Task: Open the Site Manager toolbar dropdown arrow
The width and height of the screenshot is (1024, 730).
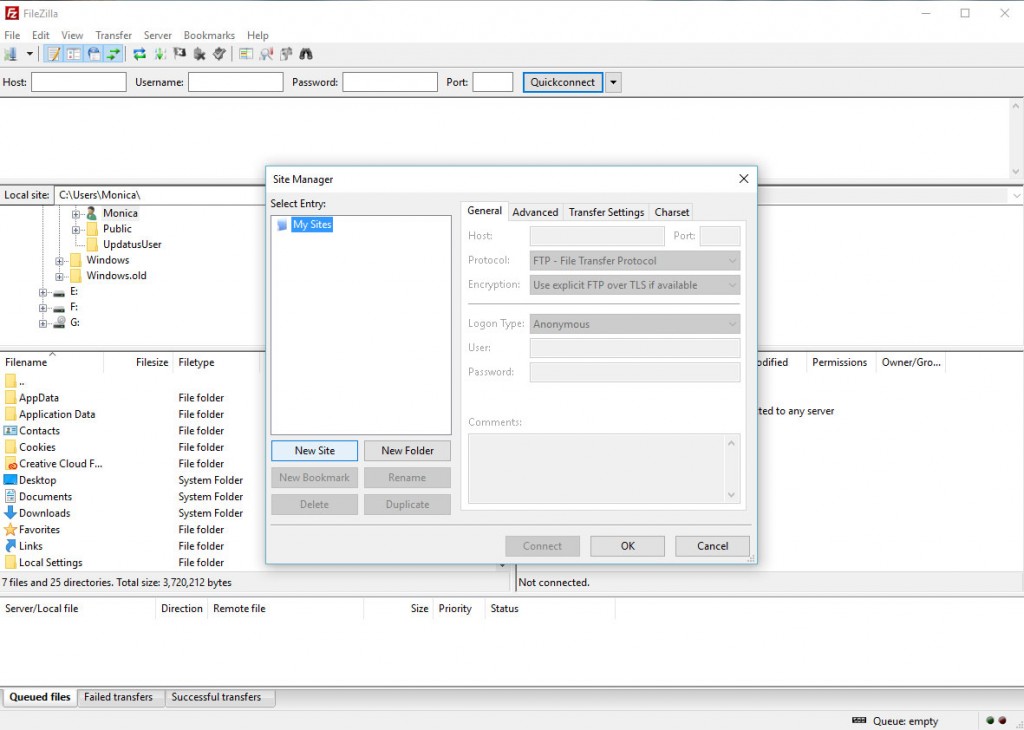Action: (29, 54)
